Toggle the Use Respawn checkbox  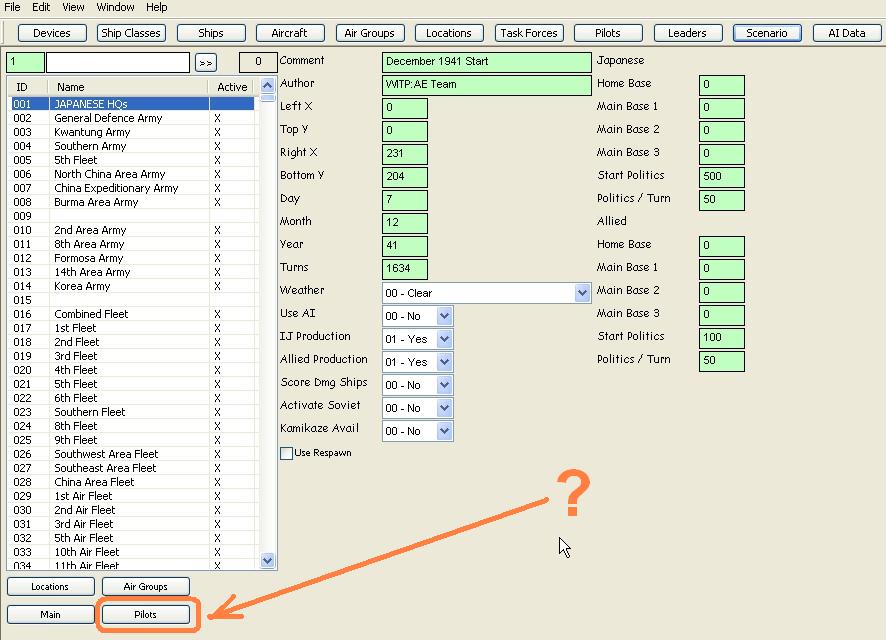click(286, 453)
